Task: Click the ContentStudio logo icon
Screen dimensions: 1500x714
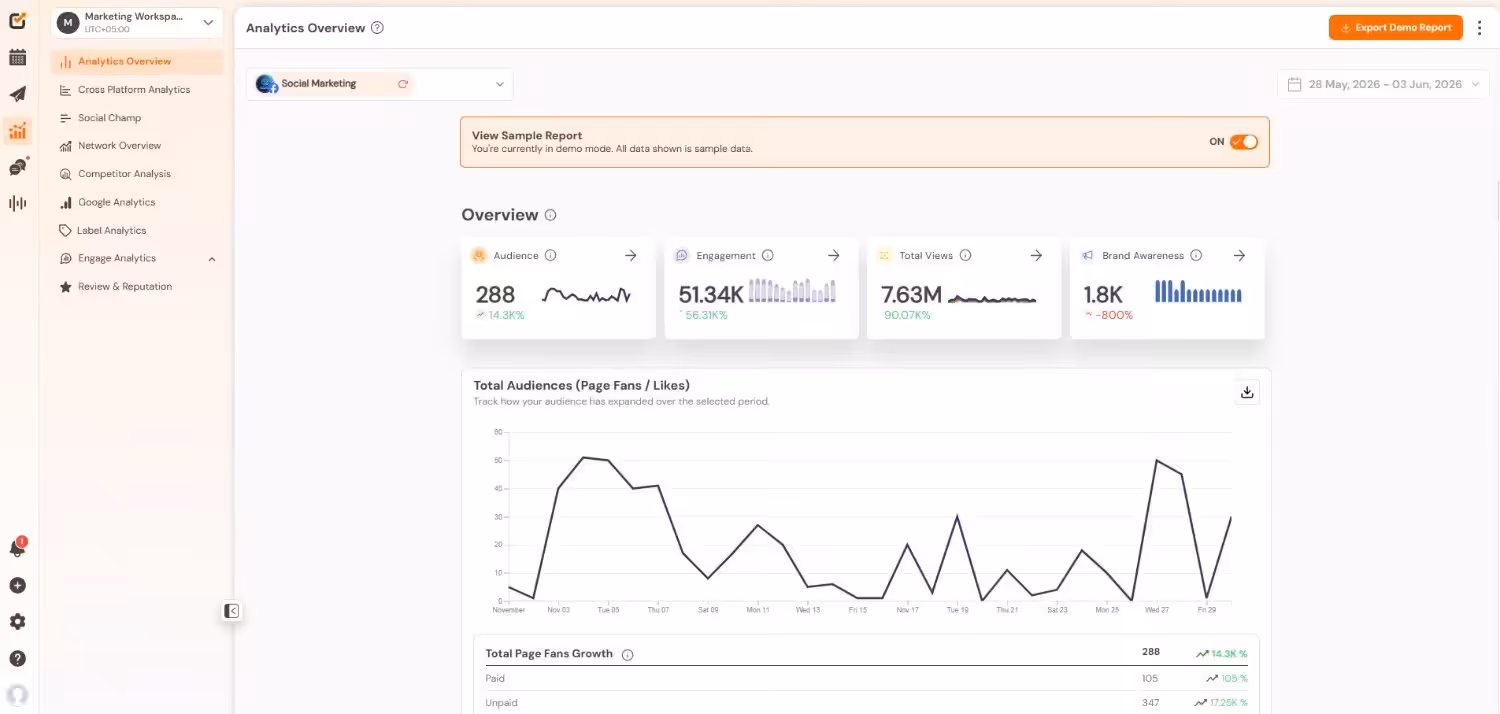Action: (17, 20)
